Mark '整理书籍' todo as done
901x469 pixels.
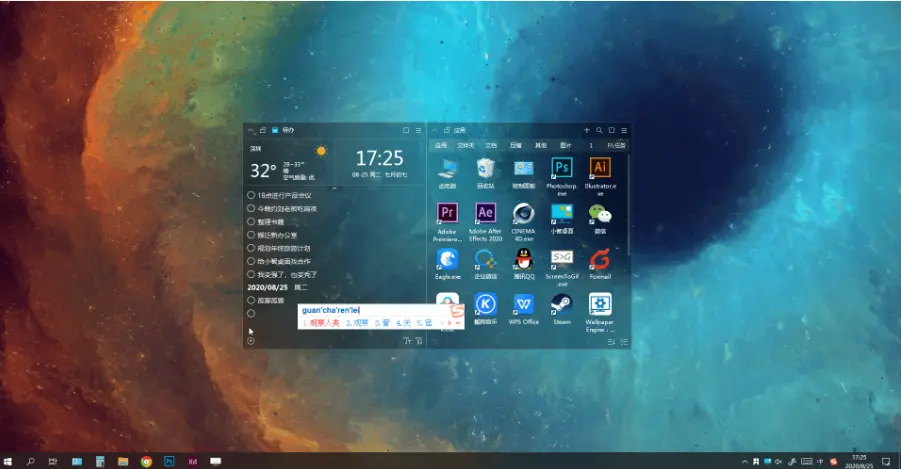(x=251, y=221)
